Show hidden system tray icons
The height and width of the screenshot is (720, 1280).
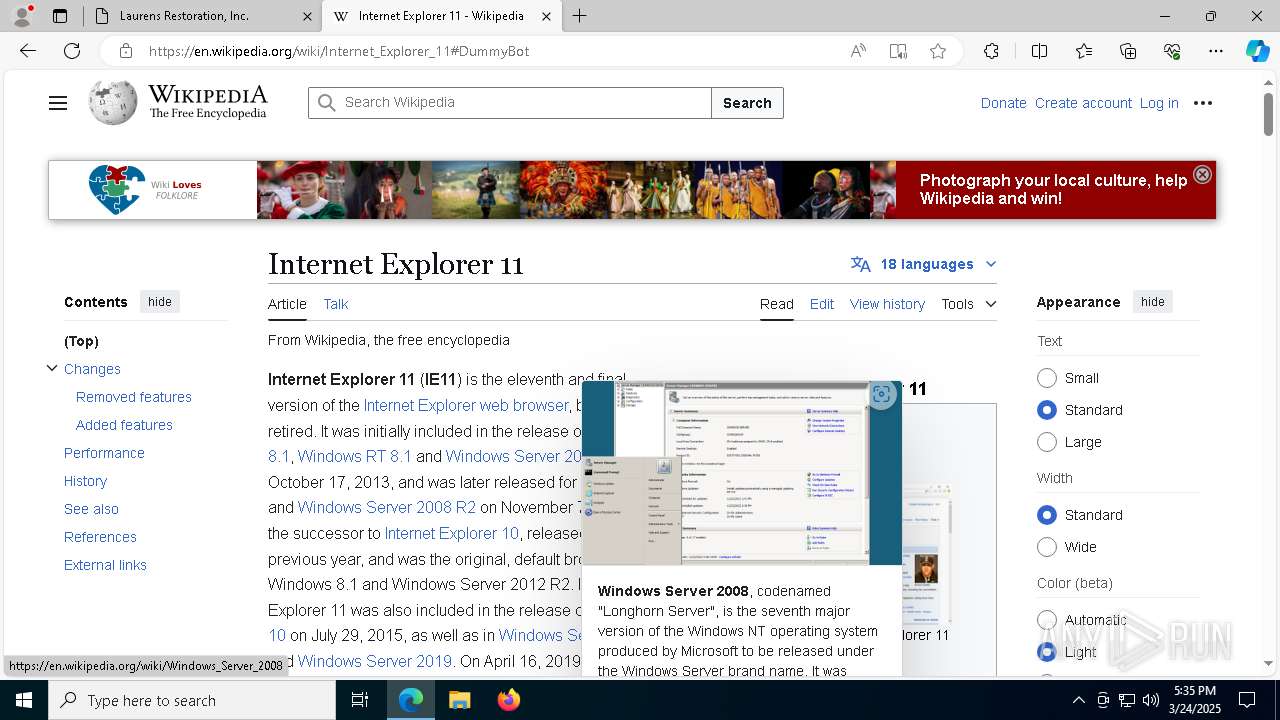(1078, 700)
